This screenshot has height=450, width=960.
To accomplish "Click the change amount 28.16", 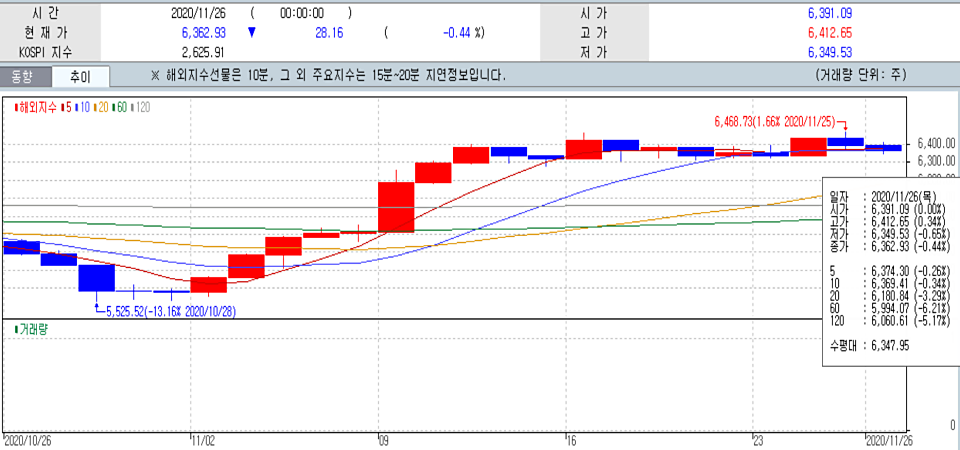I will [x=329, y=32].
